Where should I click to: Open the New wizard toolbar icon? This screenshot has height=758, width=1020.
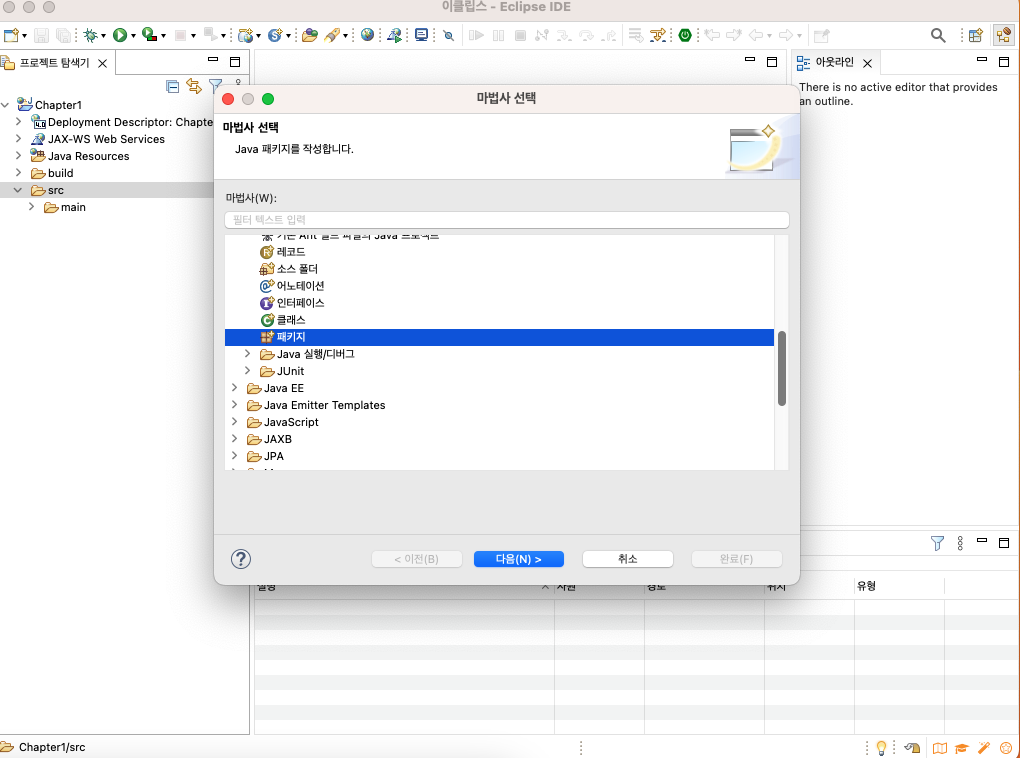pos(11,35)
